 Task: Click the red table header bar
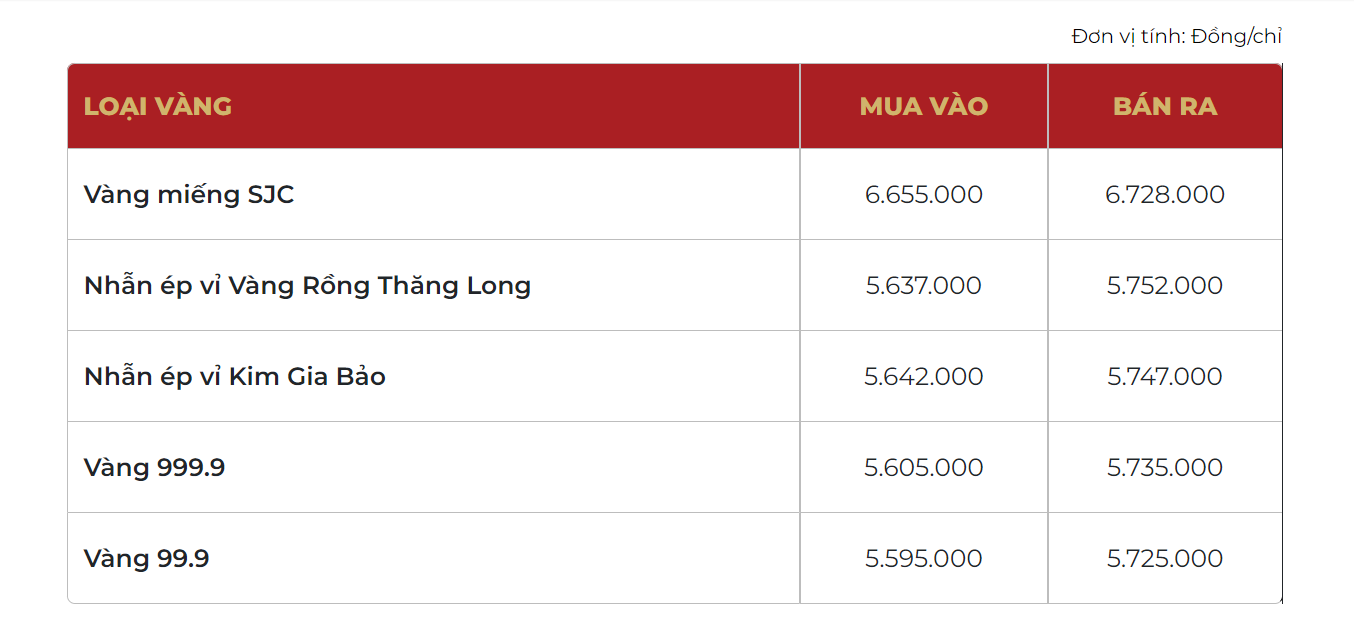pos(675,106)
